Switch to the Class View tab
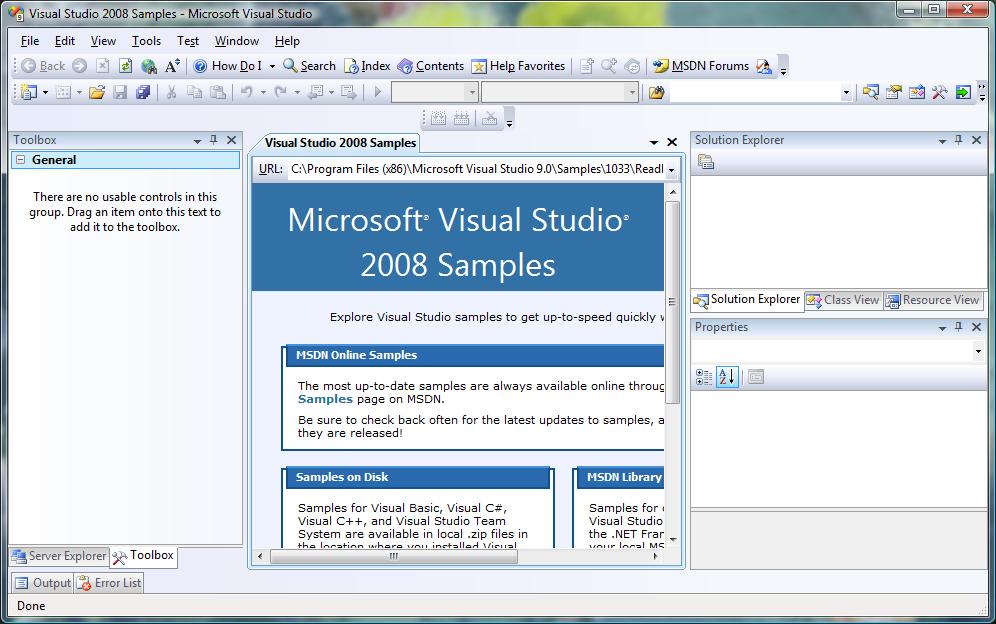The image size is (996, 624). click(x=843, y=300)
